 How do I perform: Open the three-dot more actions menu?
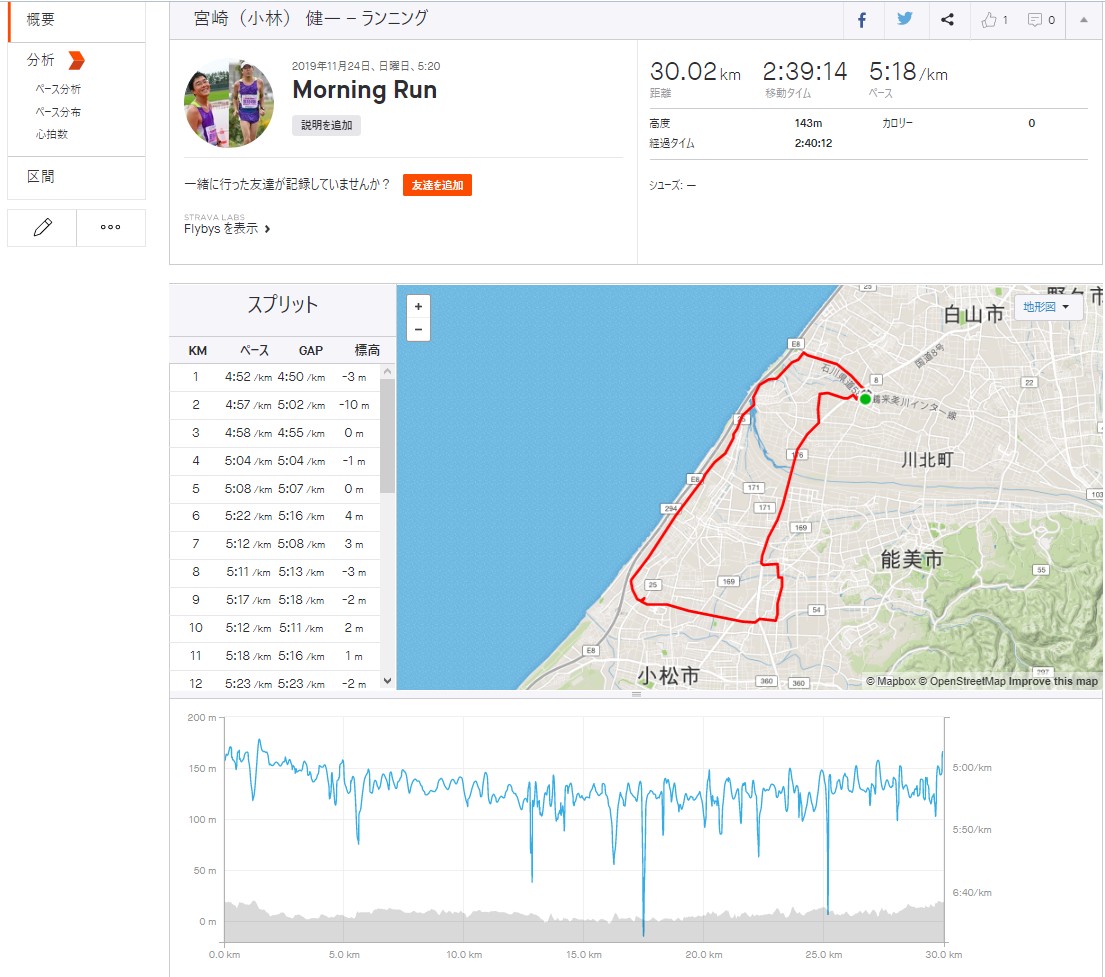(111, 228)
